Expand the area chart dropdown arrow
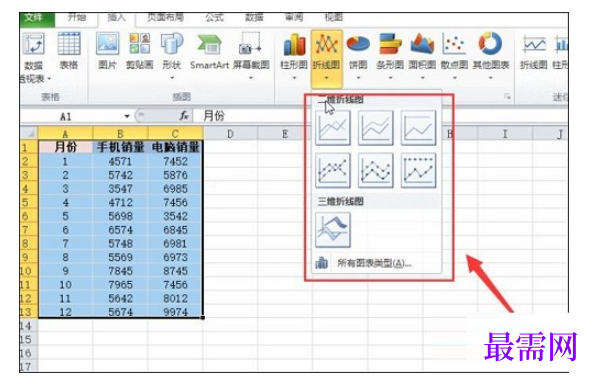This screenshot has height=378, width=596. point(422,78)
